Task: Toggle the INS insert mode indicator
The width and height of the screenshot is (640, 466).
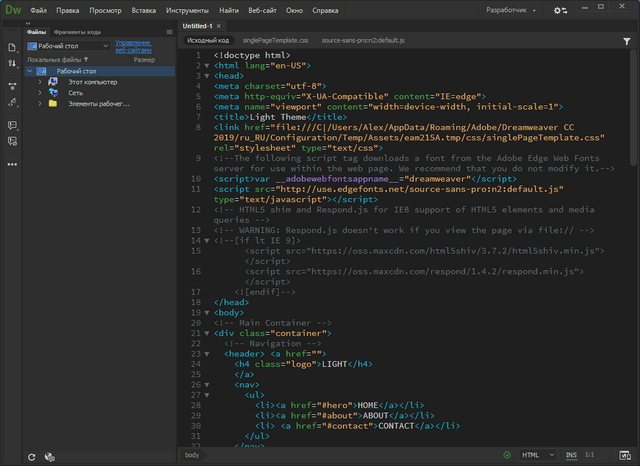Action: [x=571, y=455]
